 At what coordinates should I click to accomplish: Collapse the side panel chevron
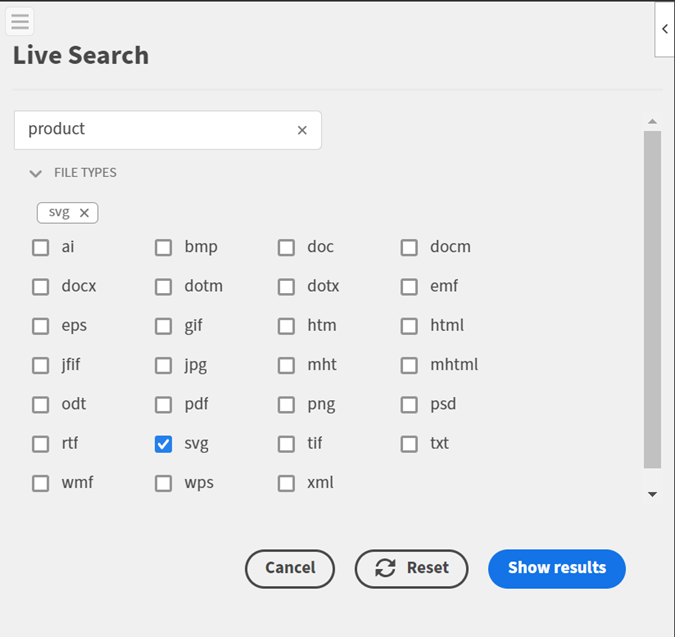coord(665,29)
